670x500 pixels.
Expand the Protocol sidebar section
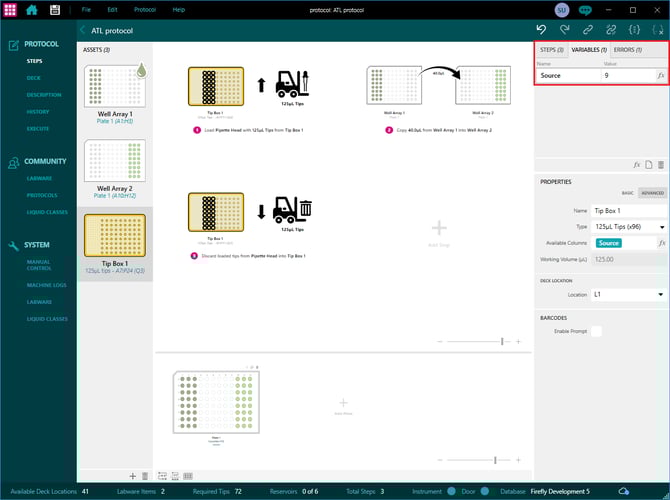tap(40, 44)
